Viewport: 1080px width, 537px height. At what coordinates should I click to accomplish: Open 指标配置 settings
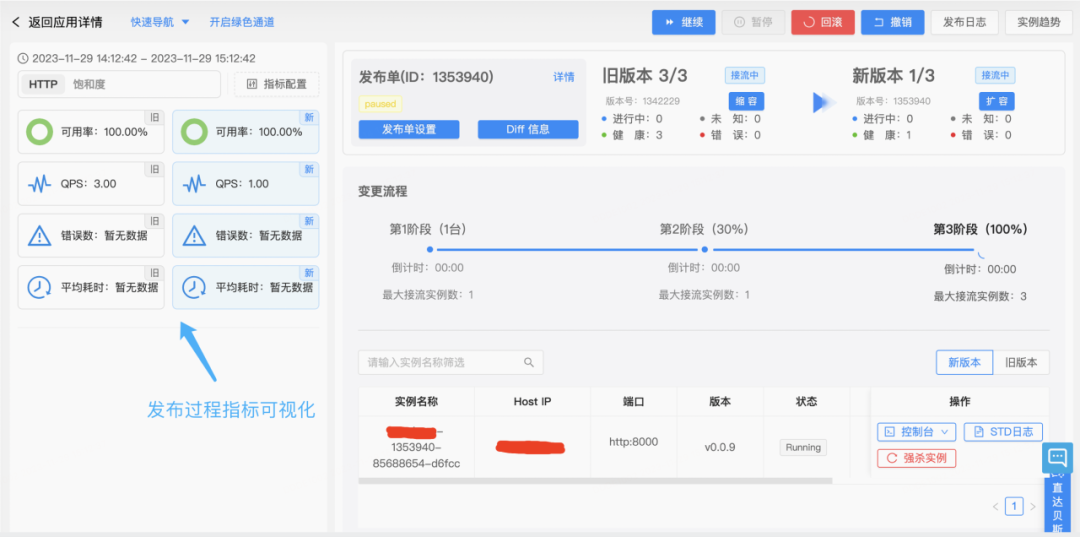tap(277, 85)
